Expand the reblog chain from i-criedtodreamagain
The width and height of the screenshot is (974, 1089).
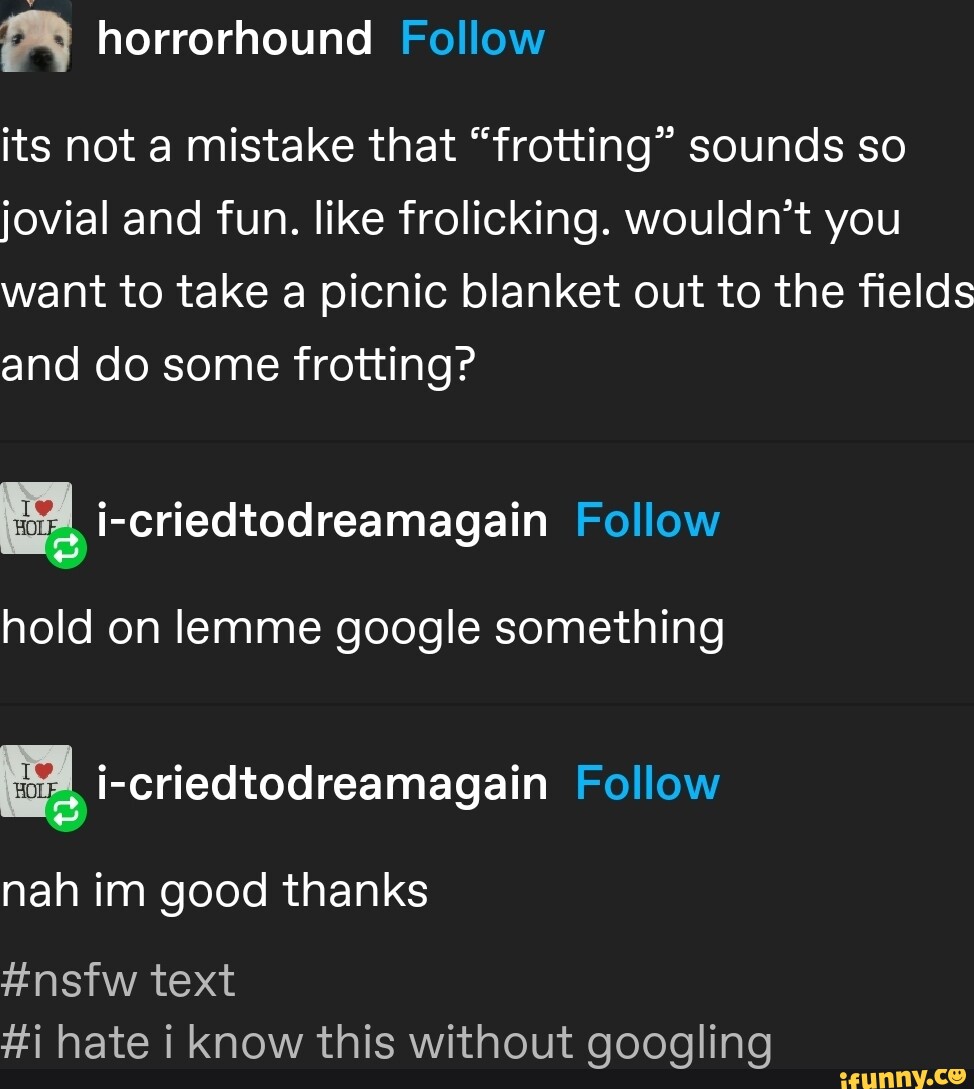(x=322, y=519)
